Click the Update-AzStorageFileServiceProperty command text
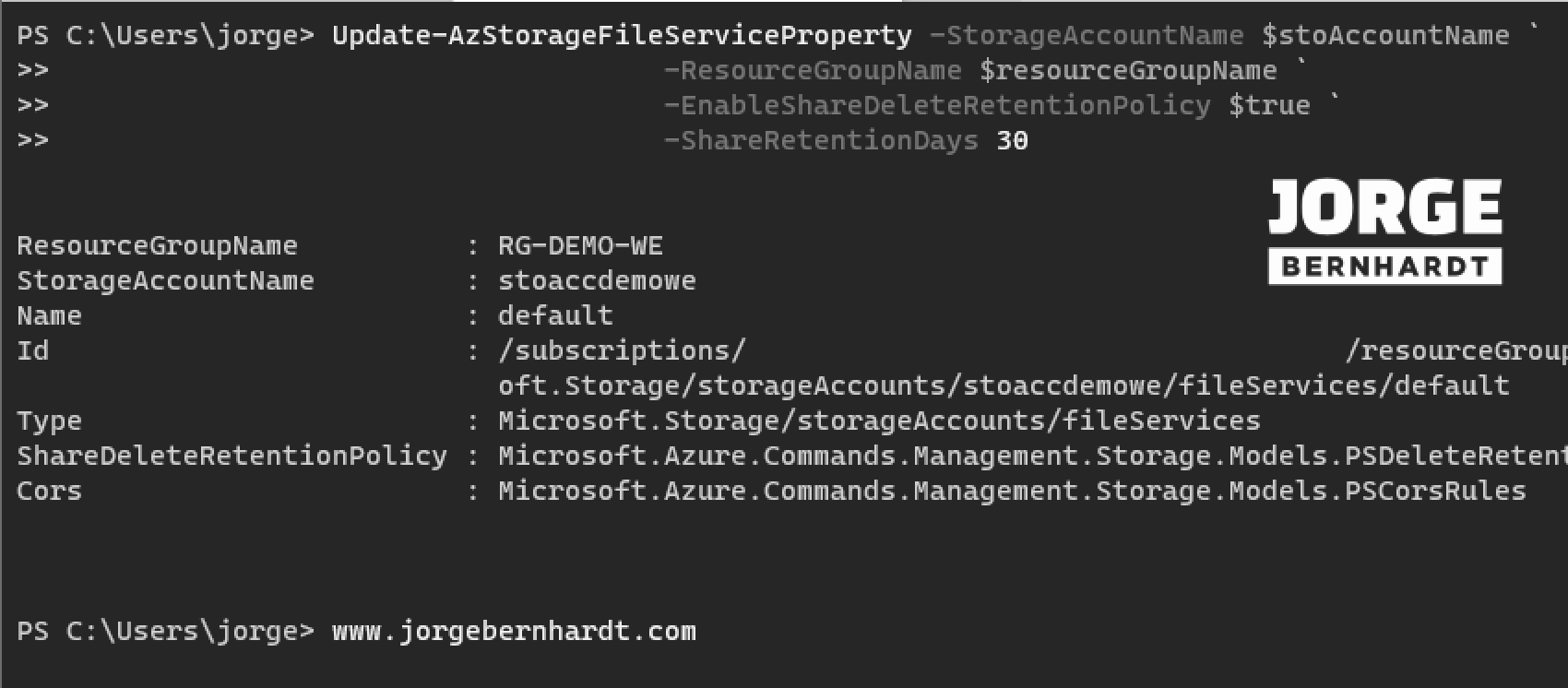Screen dimensions: 1568x688 pos(622,36)
